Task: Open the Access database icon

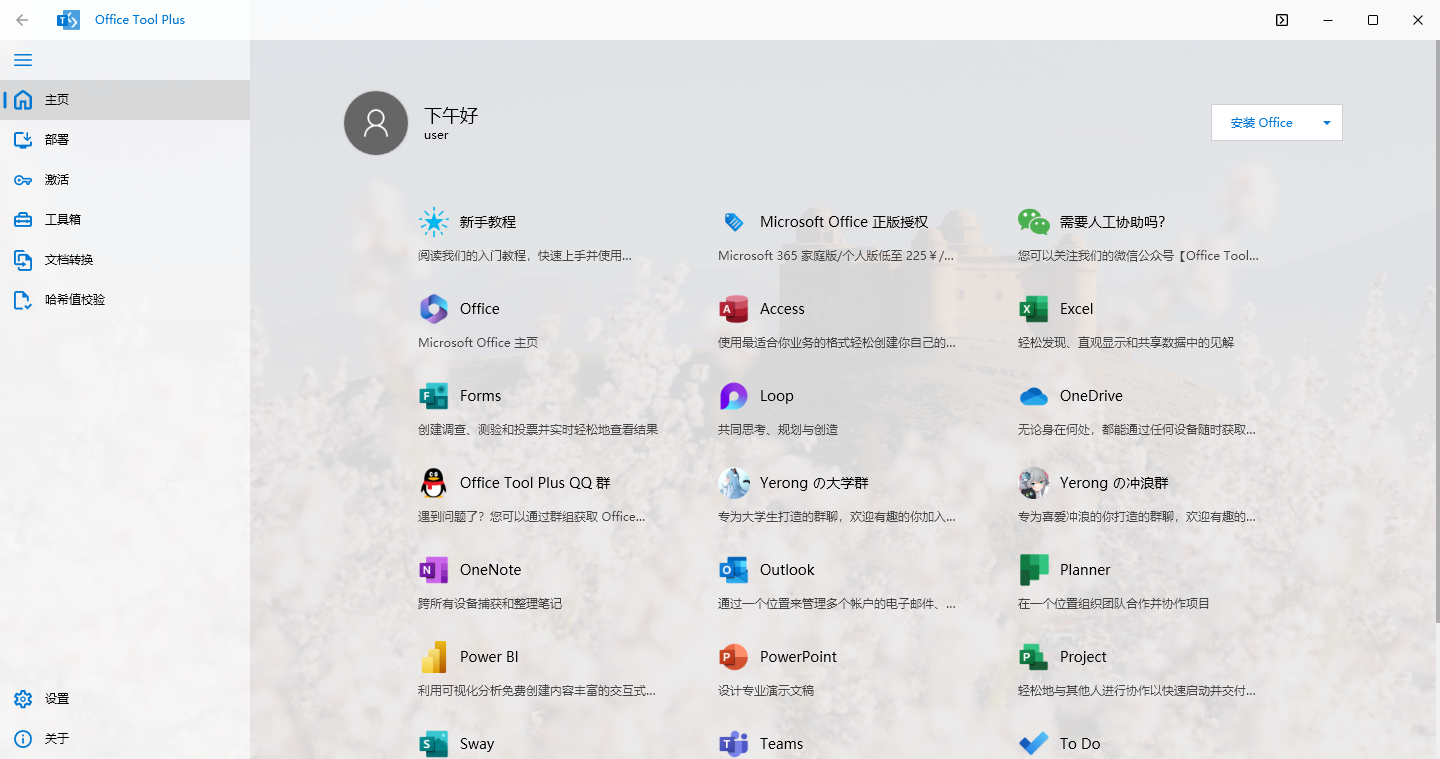Action: [733, 309]
